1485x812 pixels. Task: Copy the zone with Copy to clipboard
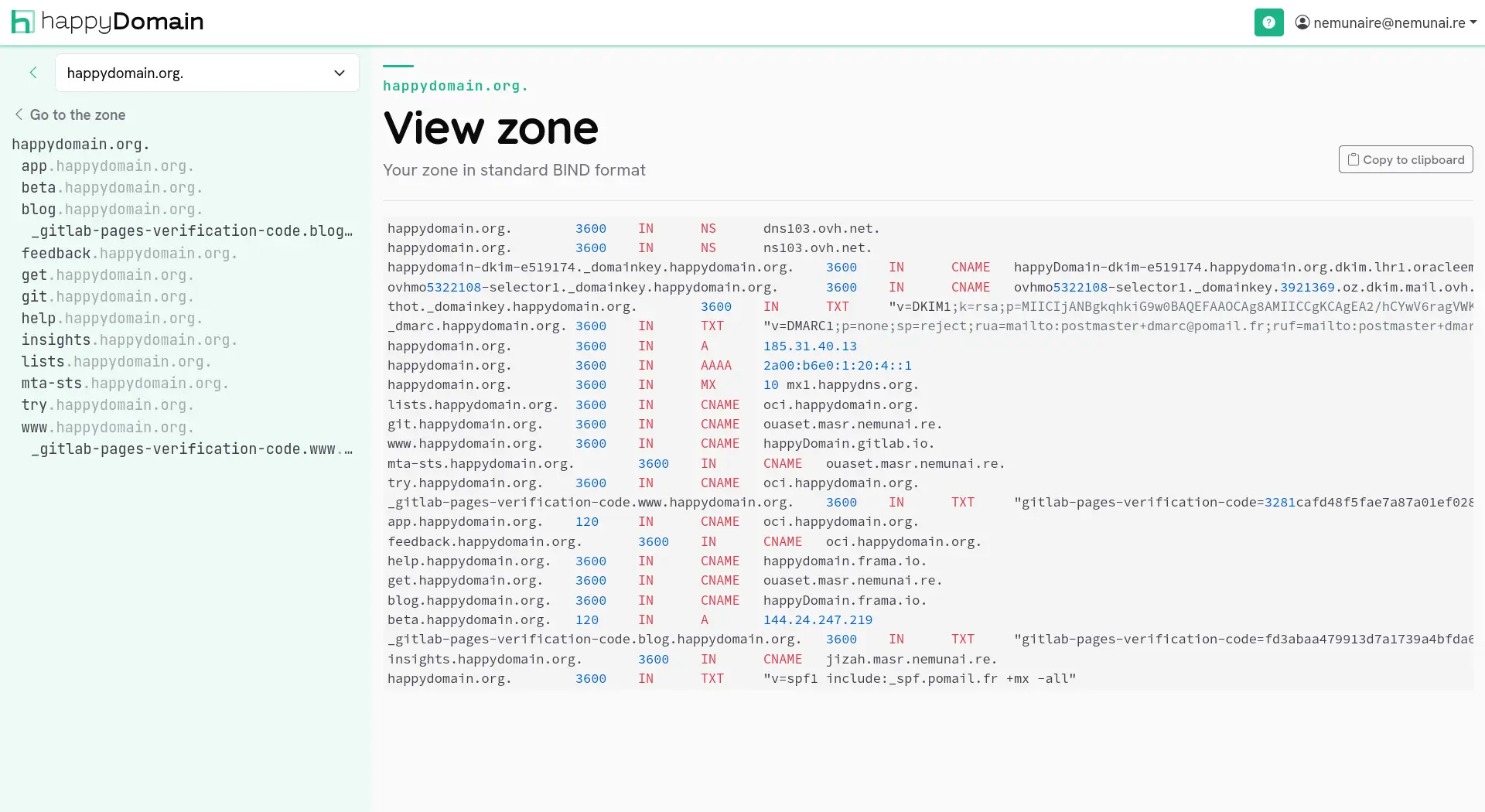(x=1405, y=159)
